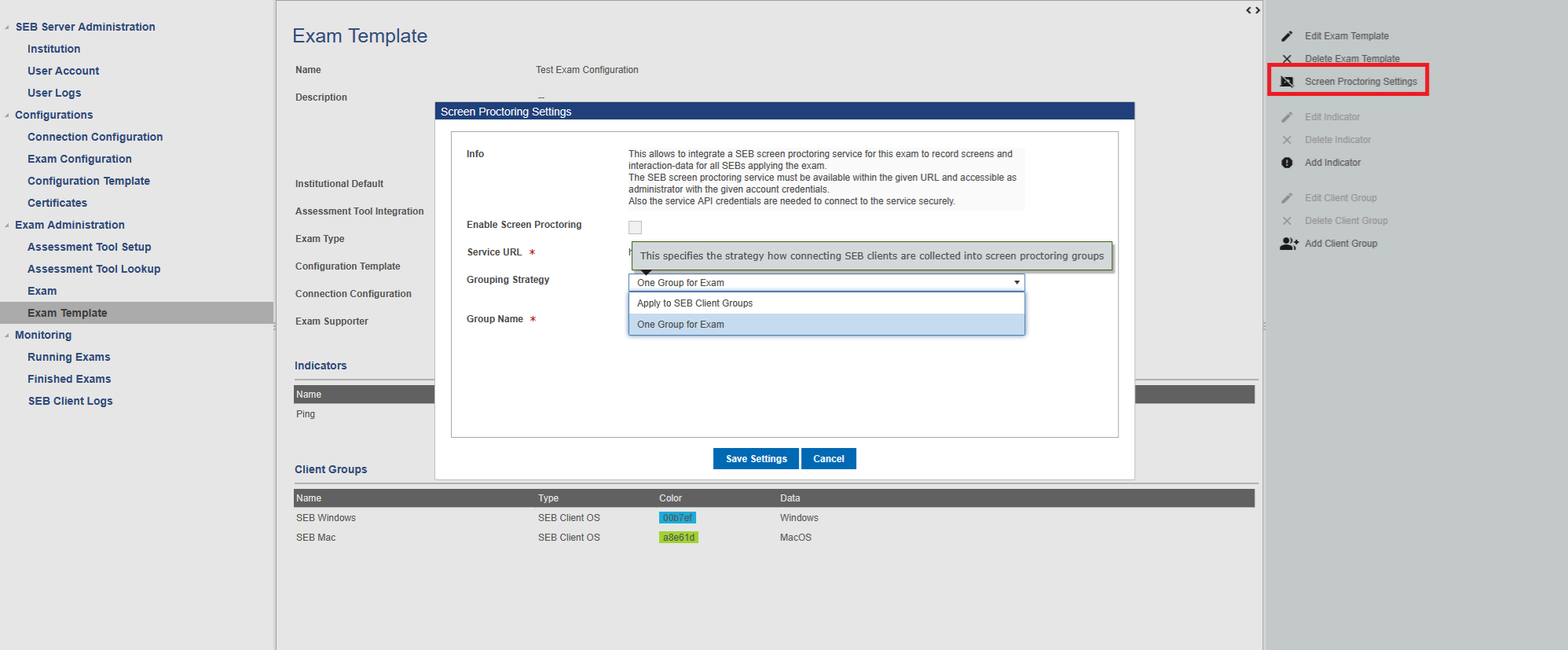Viewport: 1568px width, 650px height.
Task: Collapse the Monitoring tree node
Action: 7,335
